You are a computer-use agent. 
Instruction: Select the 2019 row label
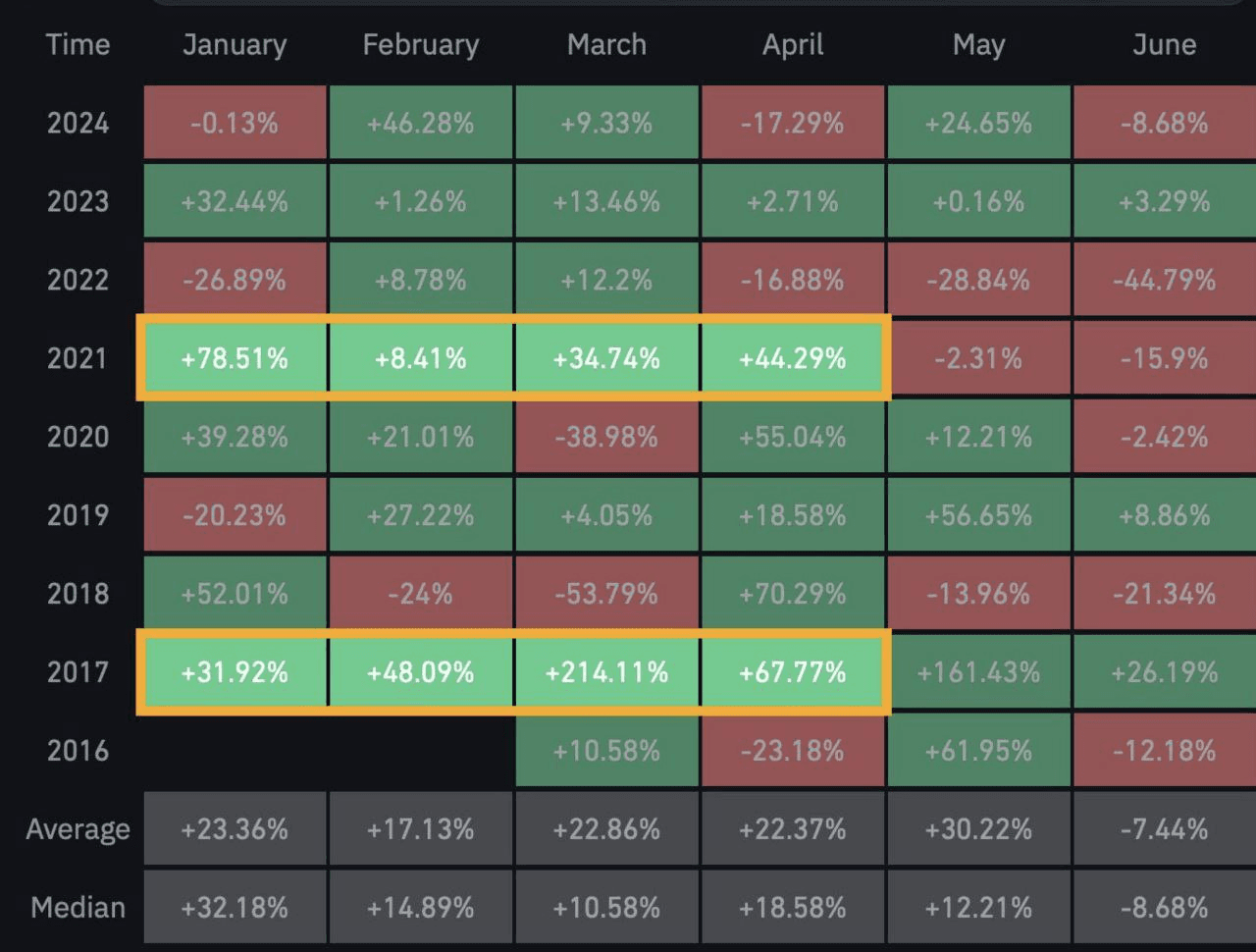pos(78,515)
